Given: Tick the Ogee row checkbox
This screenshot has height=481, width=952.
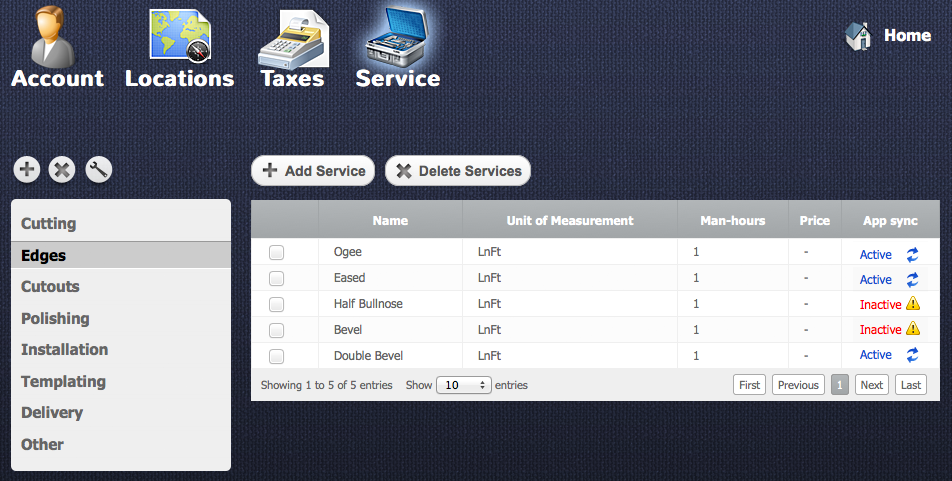Looking at the screenshot, I should [x=276, y=252].
